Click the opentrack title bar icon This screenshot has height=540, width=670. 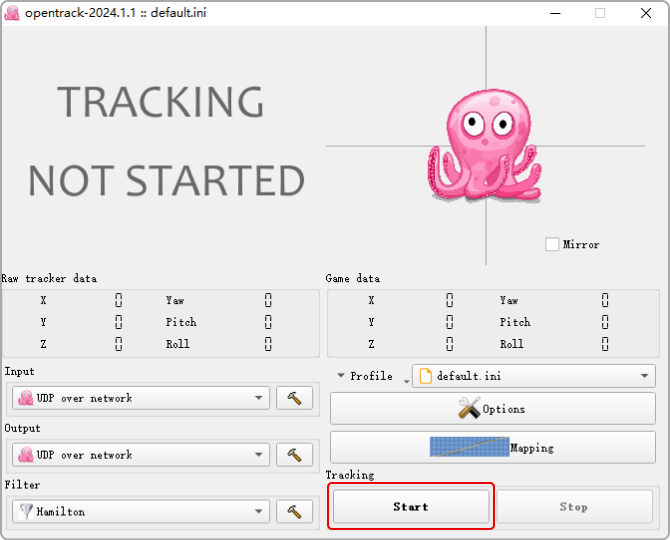(x=12, y=13)
